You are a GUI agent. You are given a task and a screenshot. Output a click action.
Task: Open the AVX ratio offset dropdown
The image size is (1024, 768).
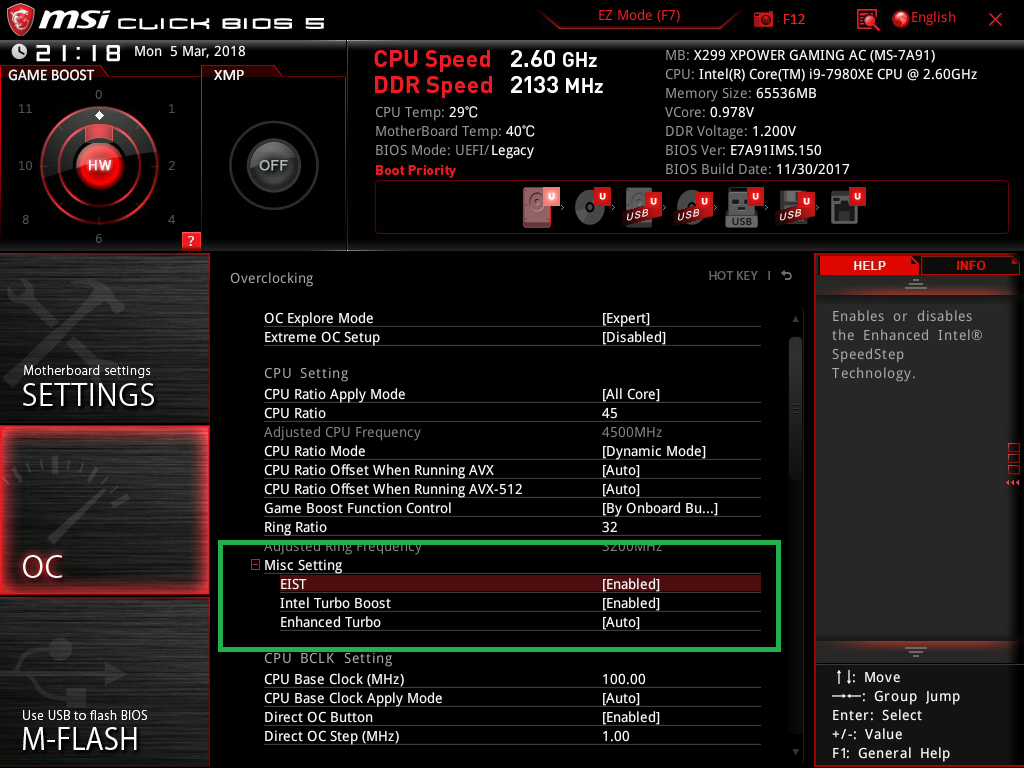[x=621, y=470]
